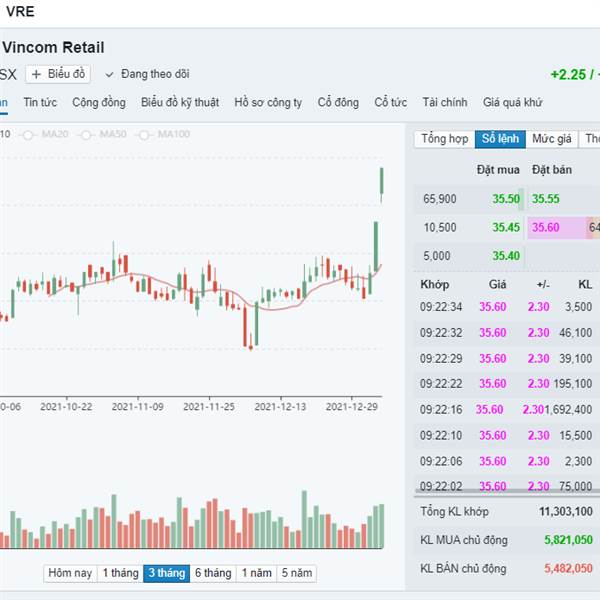Click the Đặt mua column header

(498, 170)
